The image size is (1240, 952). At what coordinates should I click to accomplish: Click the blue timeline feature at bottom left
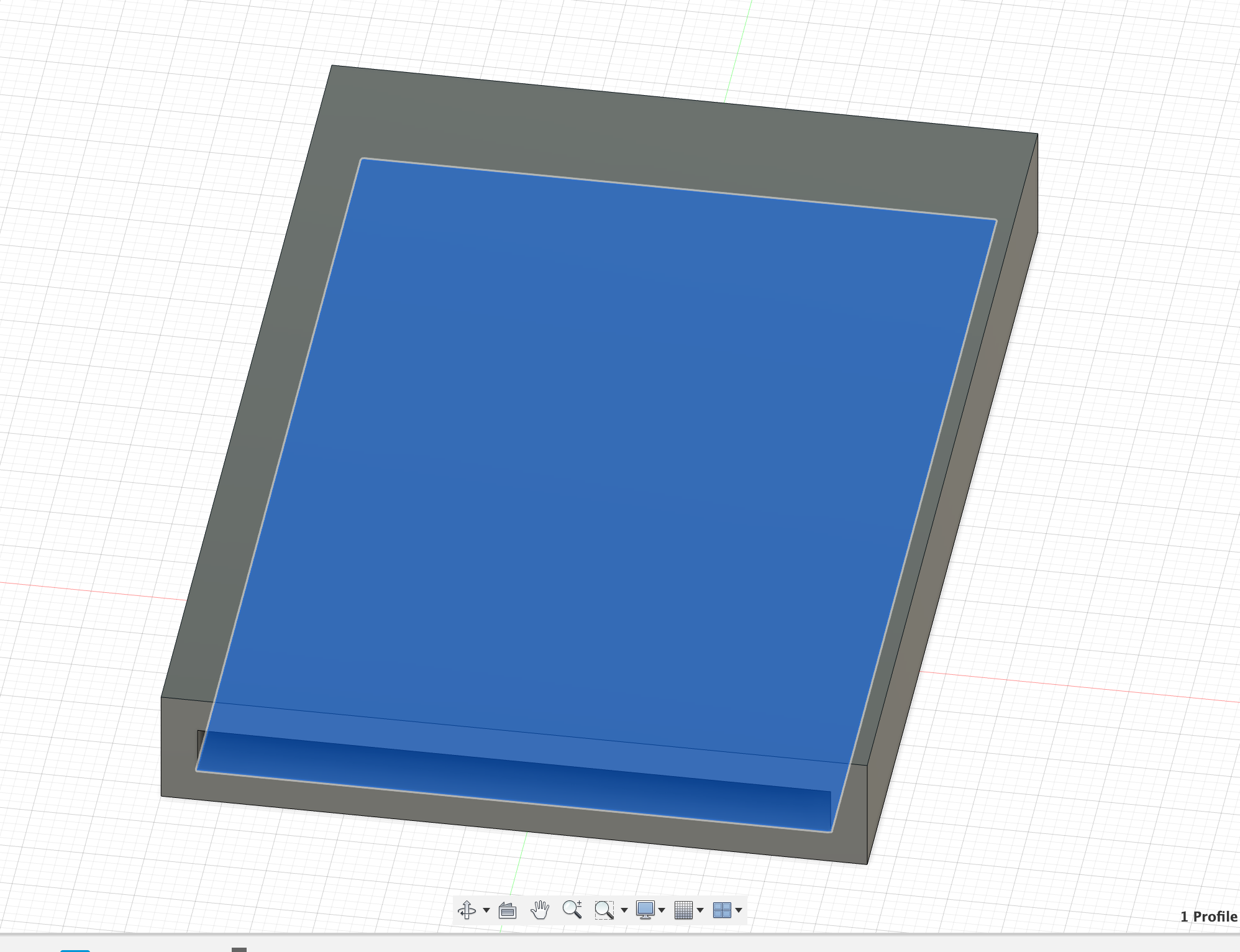click(75, 950)
